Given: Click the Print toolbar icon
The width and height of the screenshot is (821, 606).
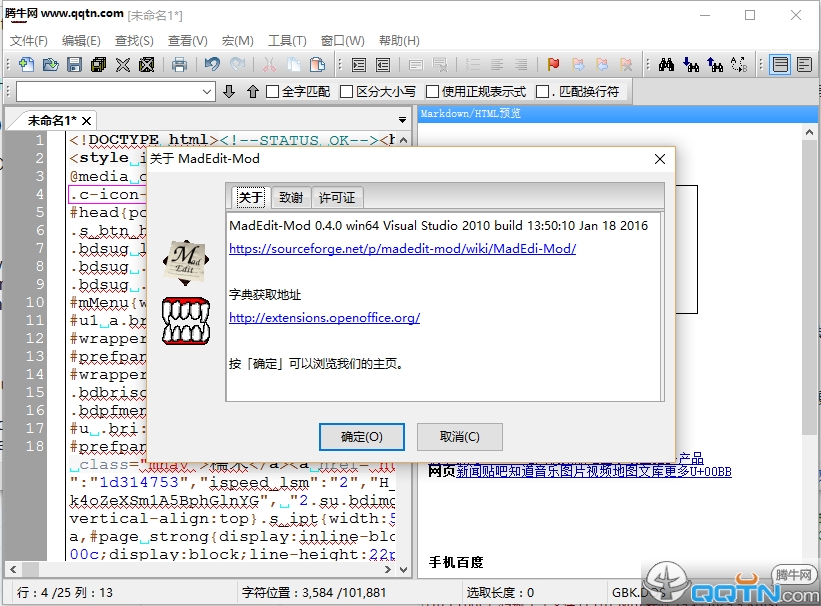Looking at the screenshot, I should [x=179, y=65].
